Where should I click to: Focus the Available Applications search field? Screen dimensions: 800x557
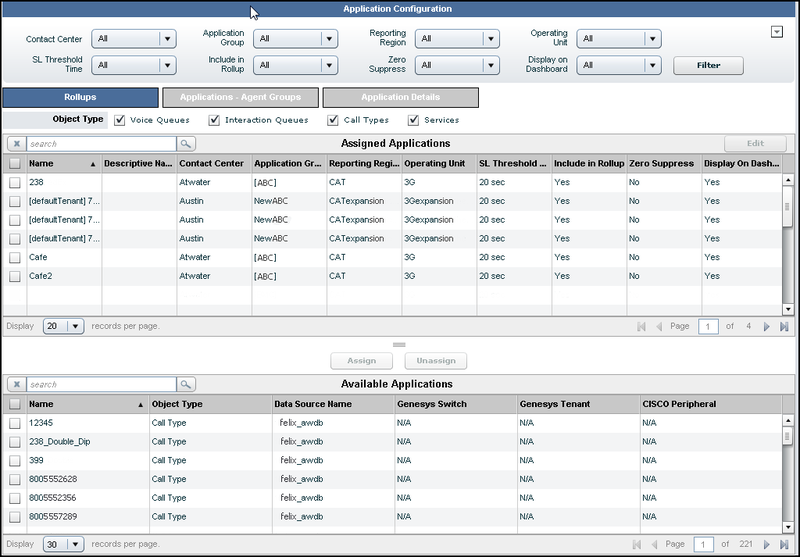pos(101,385)
